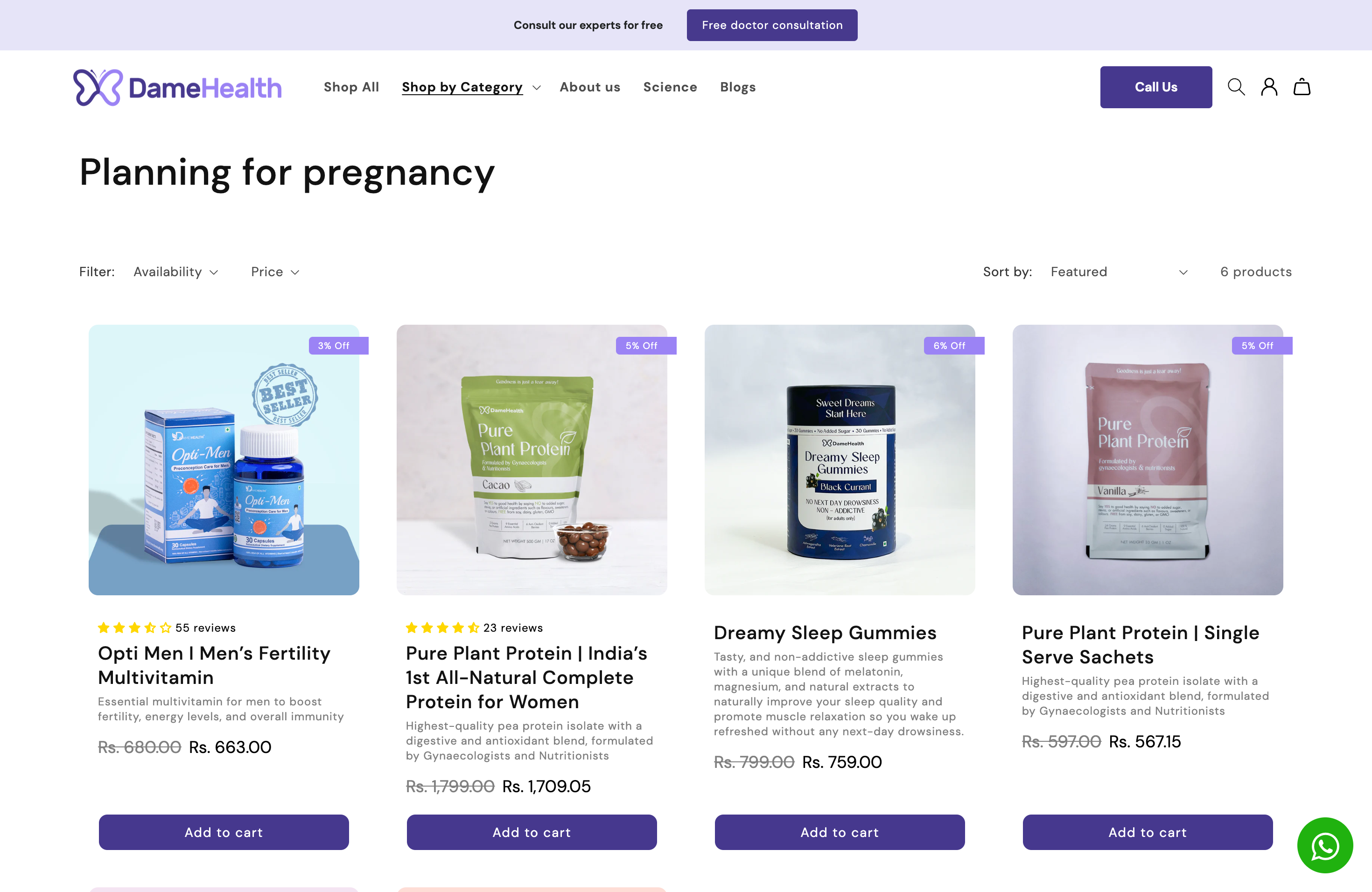Viewport: 1372px width, 892px height.
Task: Go to home via DameHealth logo
Action: pos(177,88)
